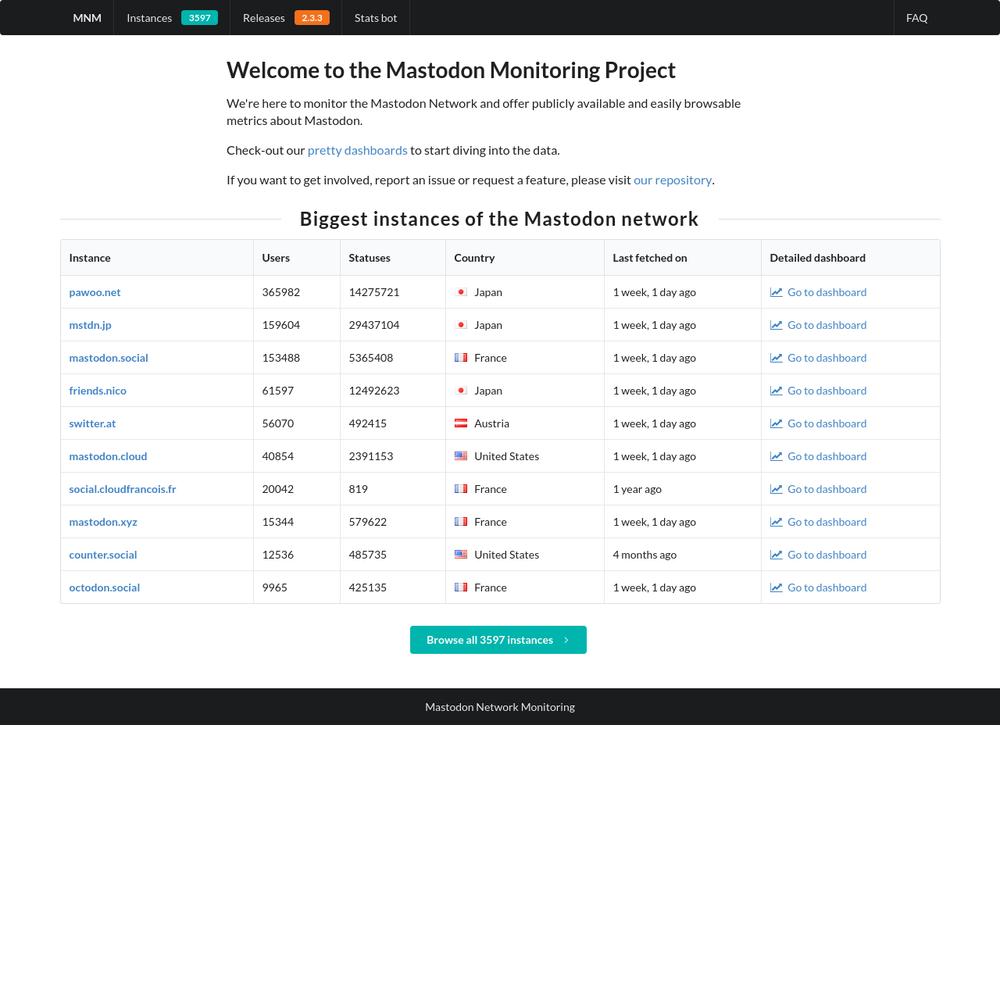Image resolution: width=1000 pixels, height=1000 pixels.
Task: Click the France flag in octodon.social row
Action: pyautogui.click(x=460, y=588)
